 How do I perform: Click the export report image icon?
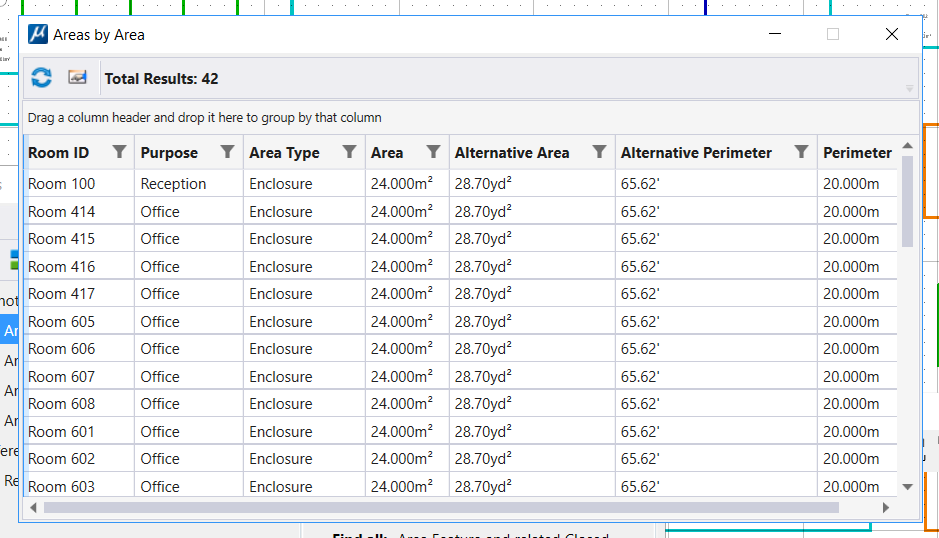(x=77, y=77)
